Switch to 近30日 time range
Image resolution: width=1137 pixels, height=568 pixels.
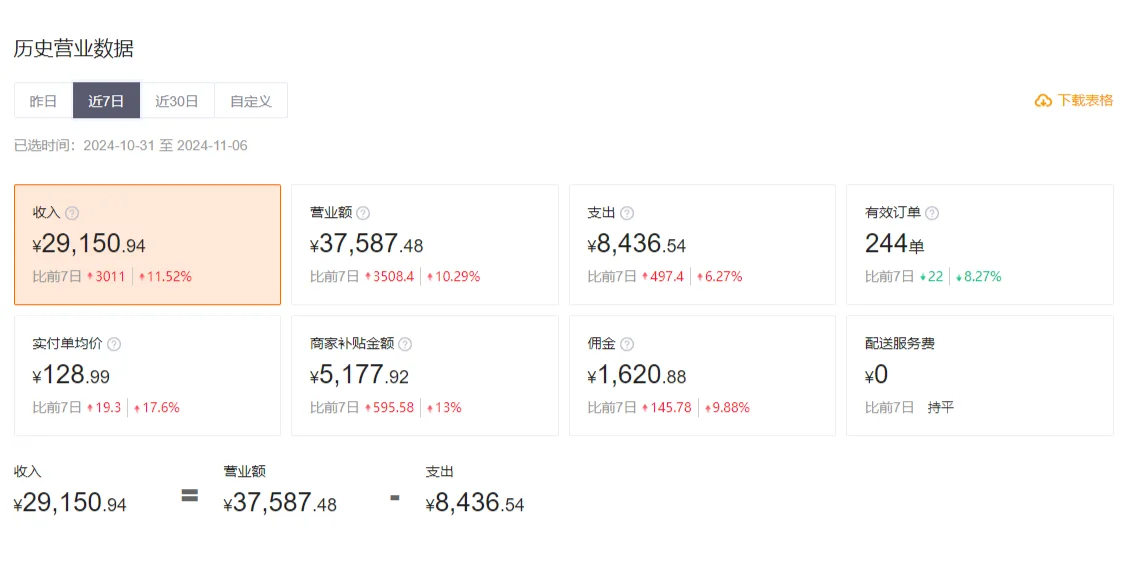(x=177, y=101)
